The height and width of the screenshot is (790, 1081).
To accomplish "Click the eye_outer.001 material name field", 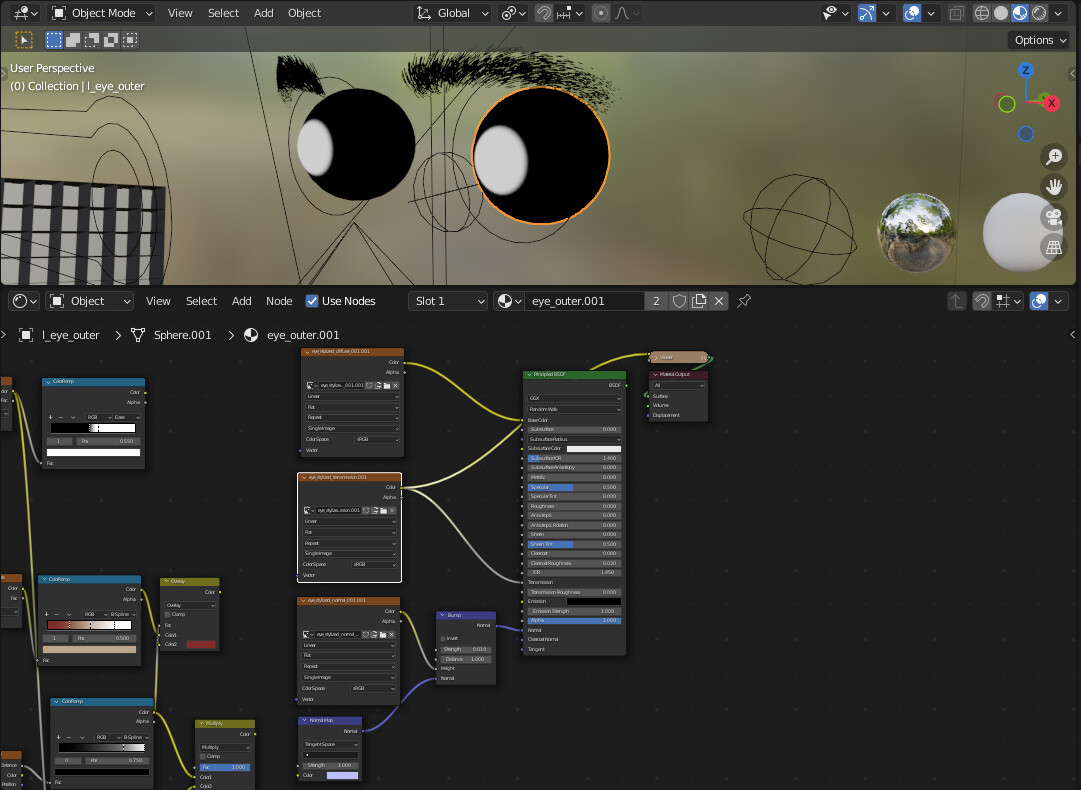I will pyautogui.click(x=585, y=301).
